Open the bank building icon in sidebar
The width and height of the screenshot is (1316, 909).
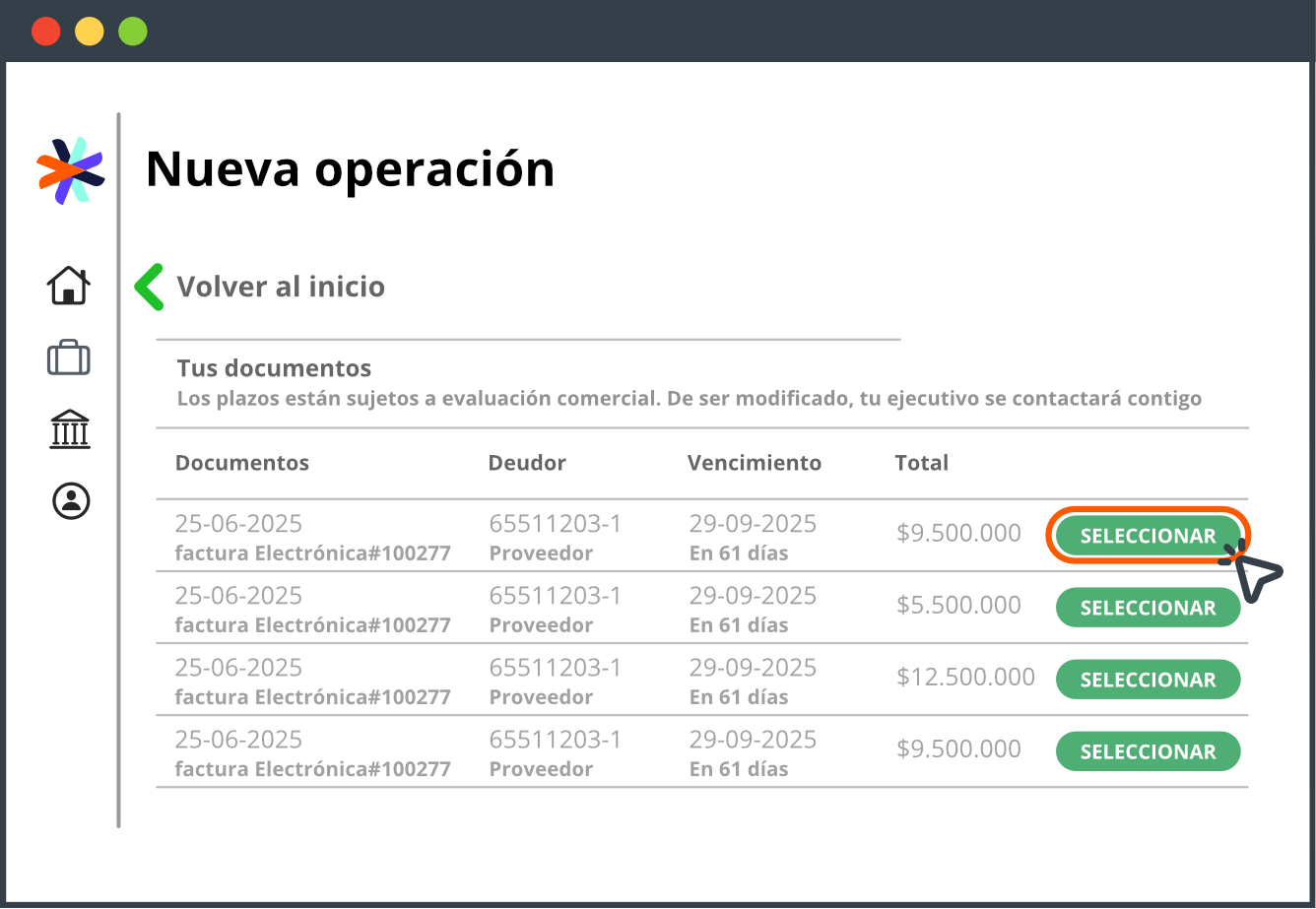[x=70, y=429]
